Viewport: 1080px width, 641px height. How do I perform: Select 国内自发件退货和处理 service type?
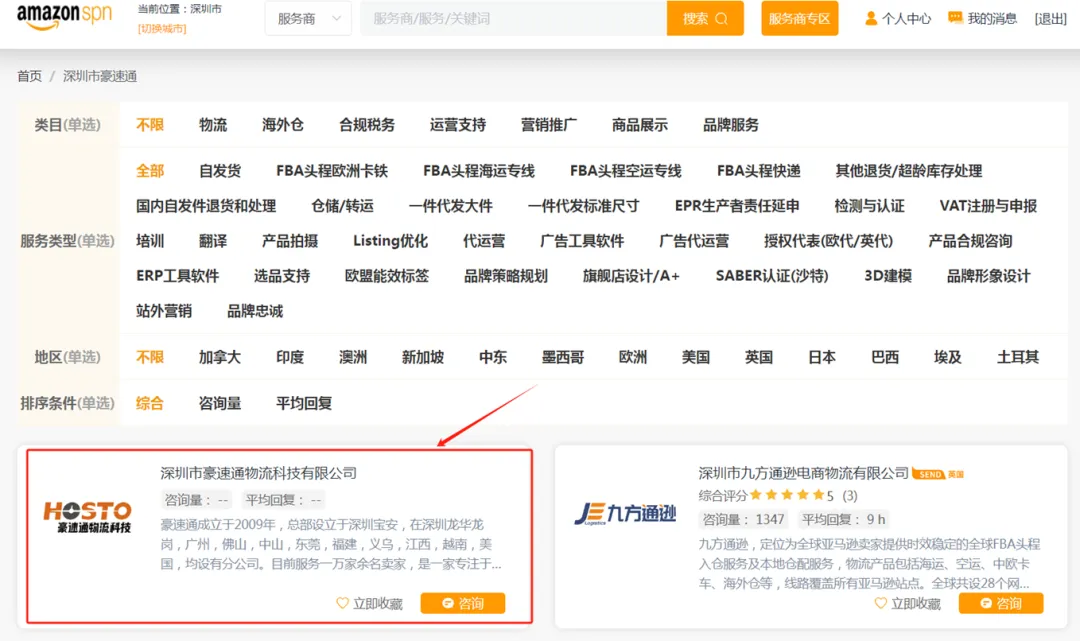click(x=206, y=206)
